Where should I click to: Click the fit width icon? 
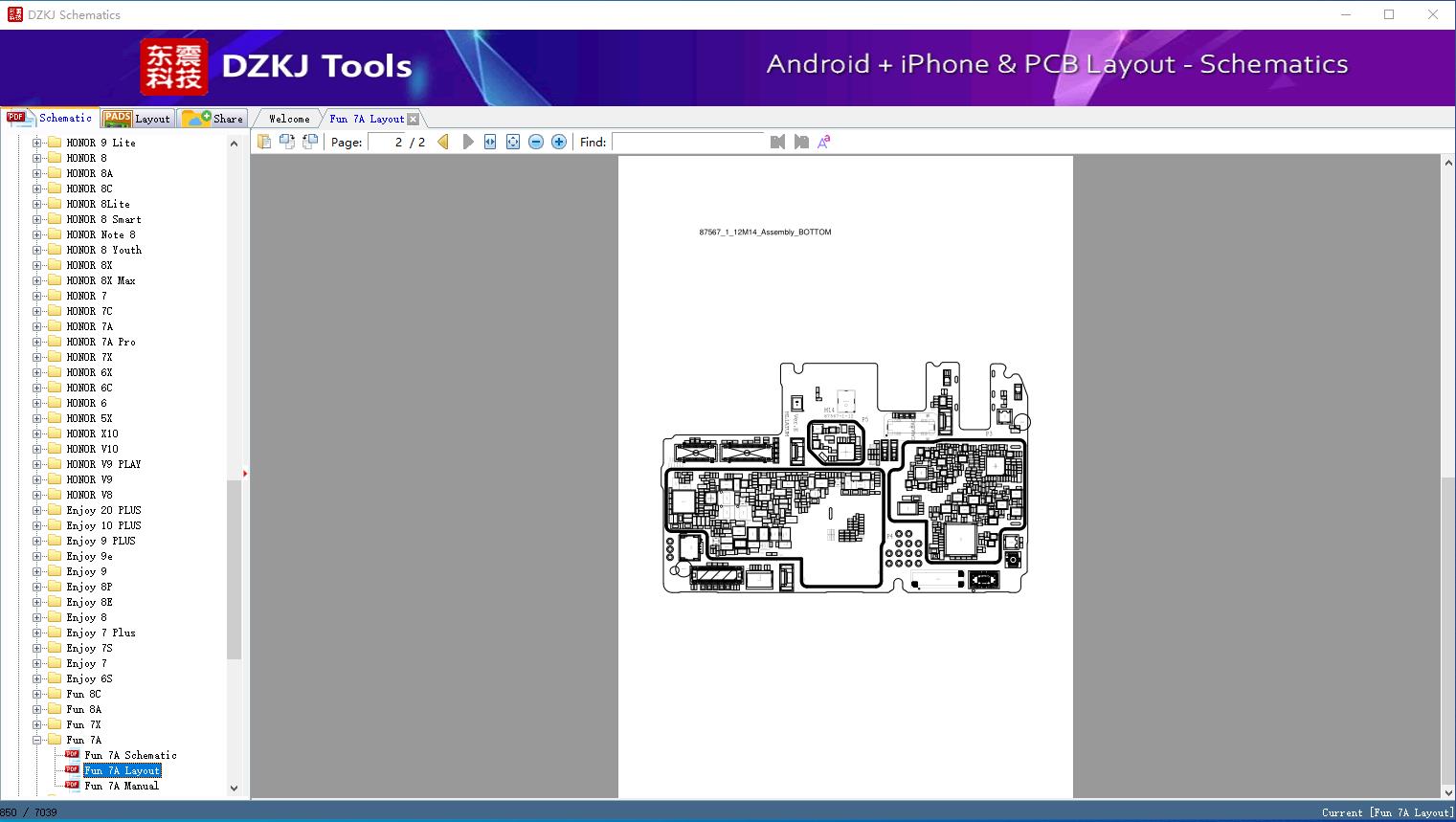click(x=490, y=142)
